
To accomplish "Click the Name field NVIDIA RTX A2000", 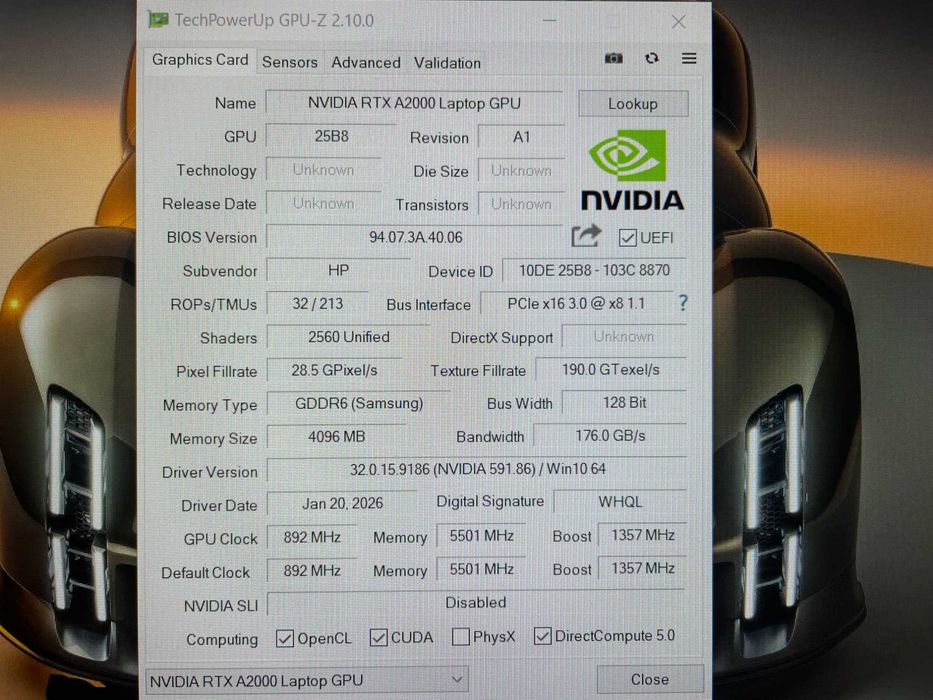I will [x=414, y=104].
